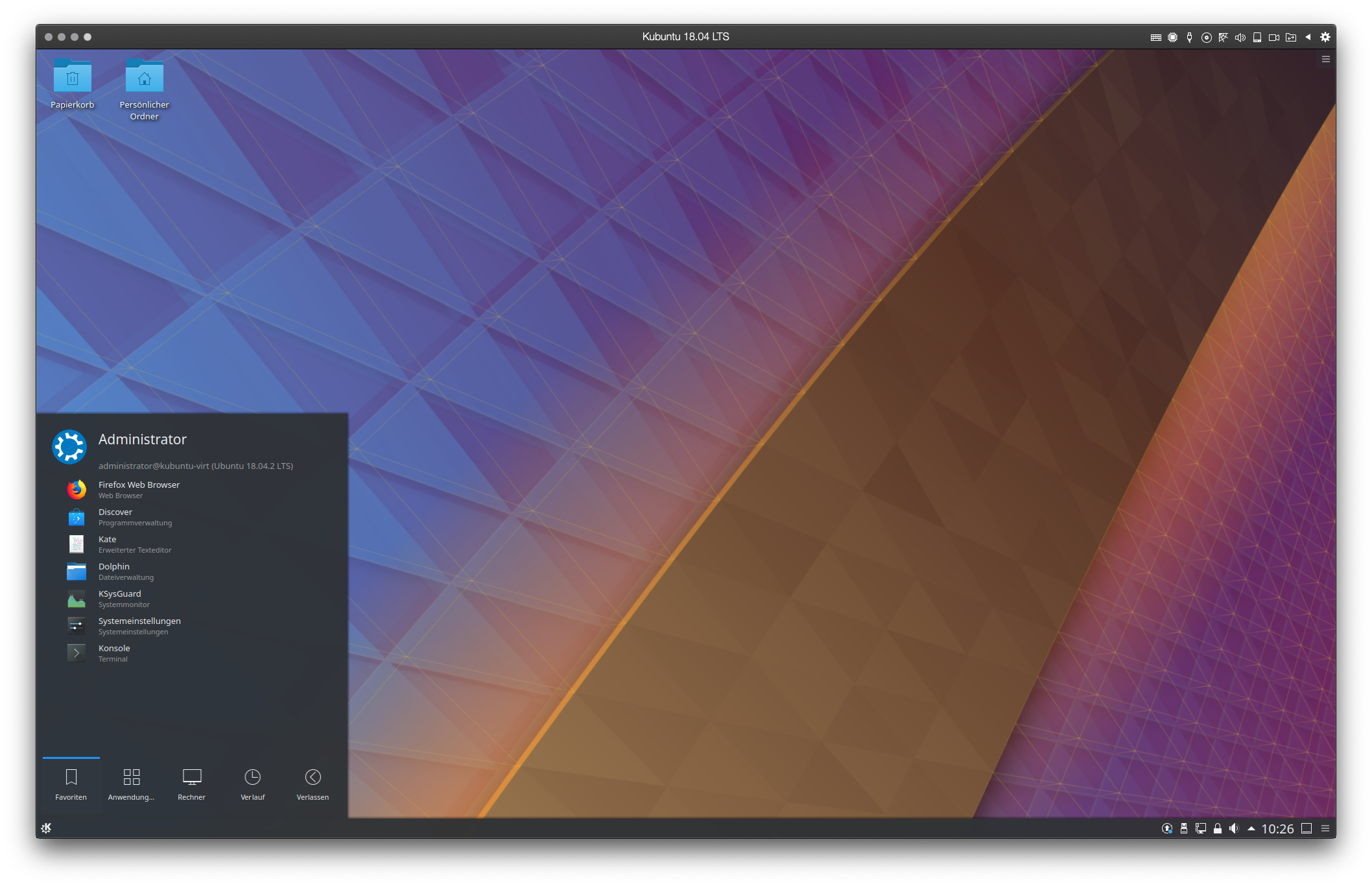
Task: Switch to the Verlassen tab
Action: (313, 785)
